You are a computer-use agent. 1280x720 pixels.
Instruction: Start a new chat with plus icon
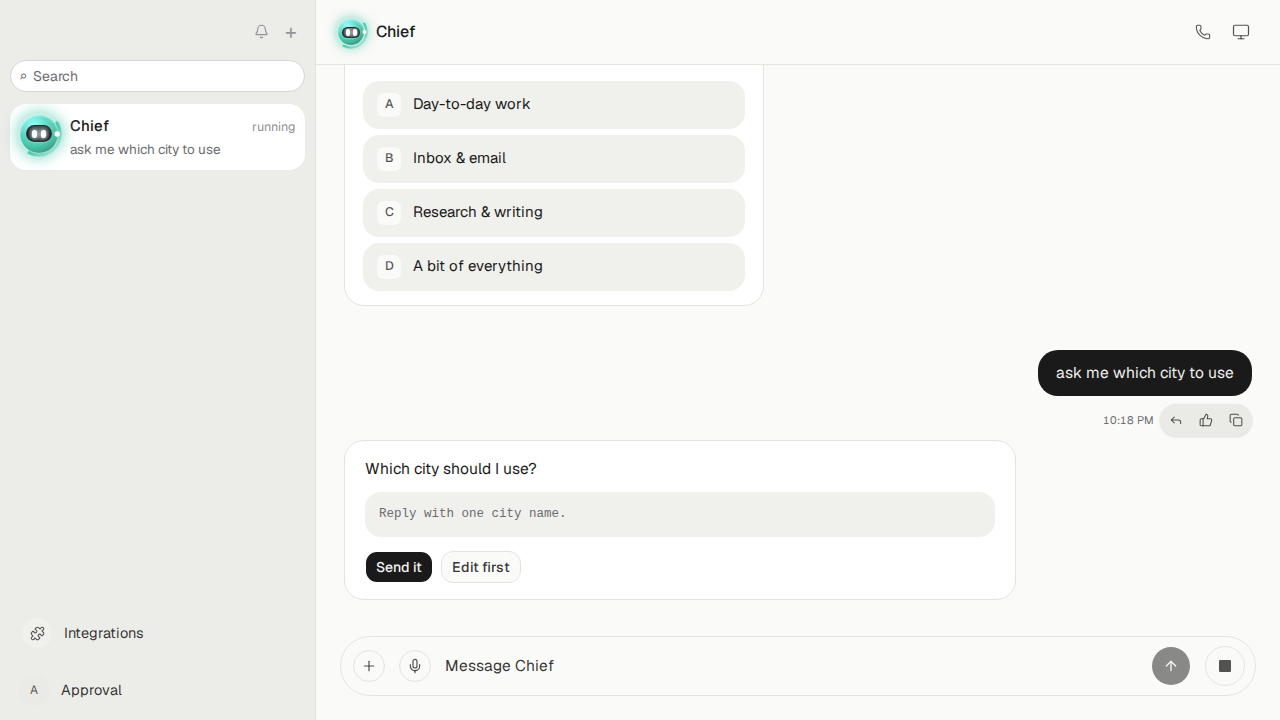pos(291,32)
